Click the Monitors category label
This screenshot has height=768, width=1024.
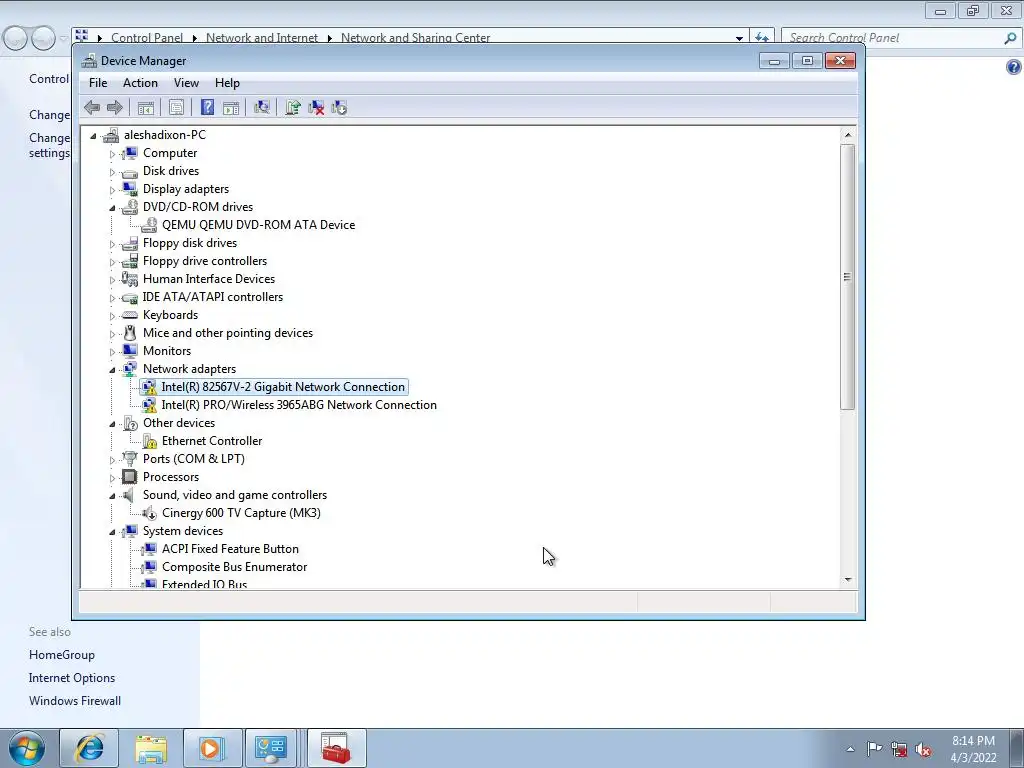click(x=167, y=351)
